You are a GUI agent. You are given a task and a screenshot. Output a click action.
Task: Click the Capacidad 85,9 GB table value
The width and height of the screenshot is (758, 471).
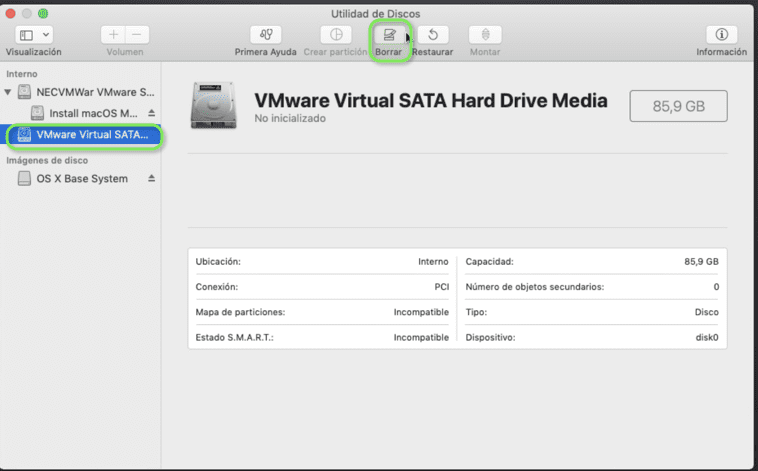[x=701, y=262]
